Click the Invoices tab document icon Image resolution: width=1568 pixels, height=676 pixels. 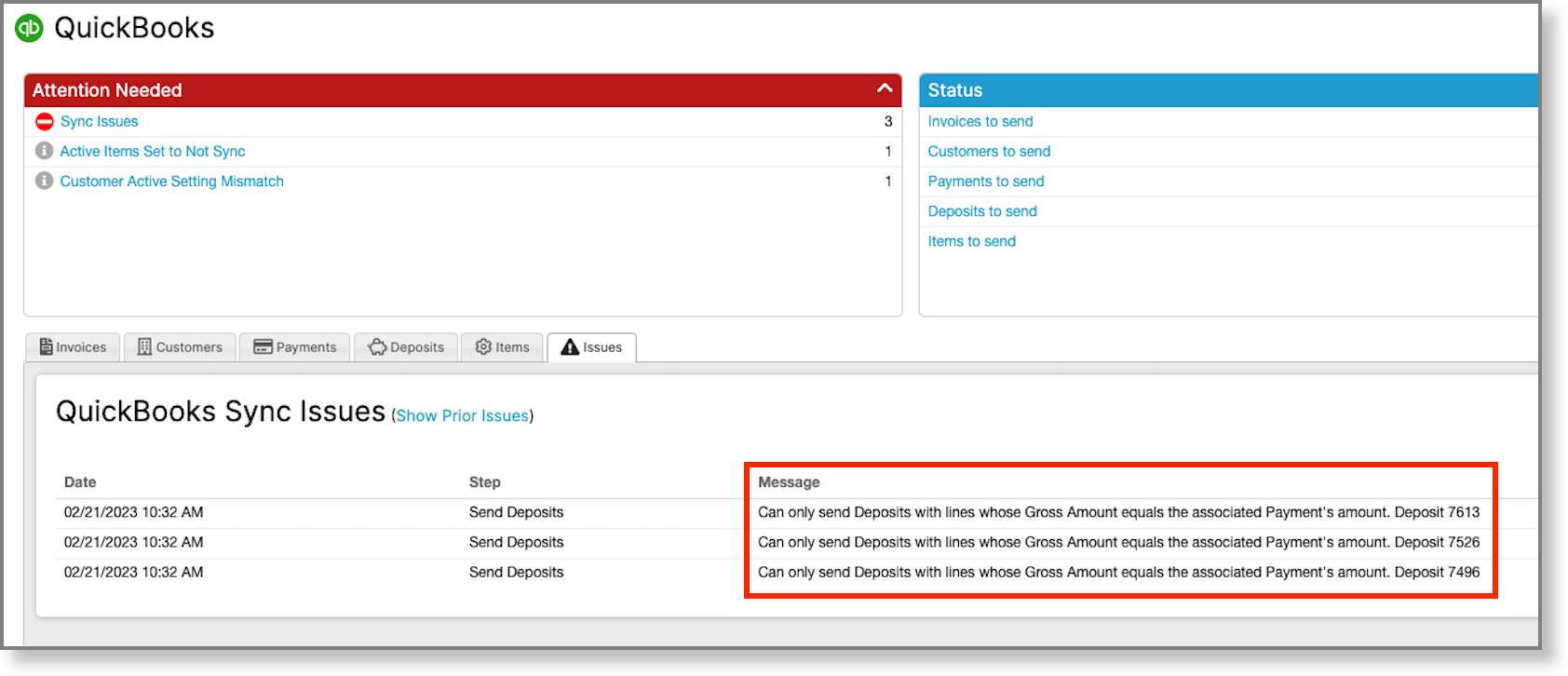(46, 346)
